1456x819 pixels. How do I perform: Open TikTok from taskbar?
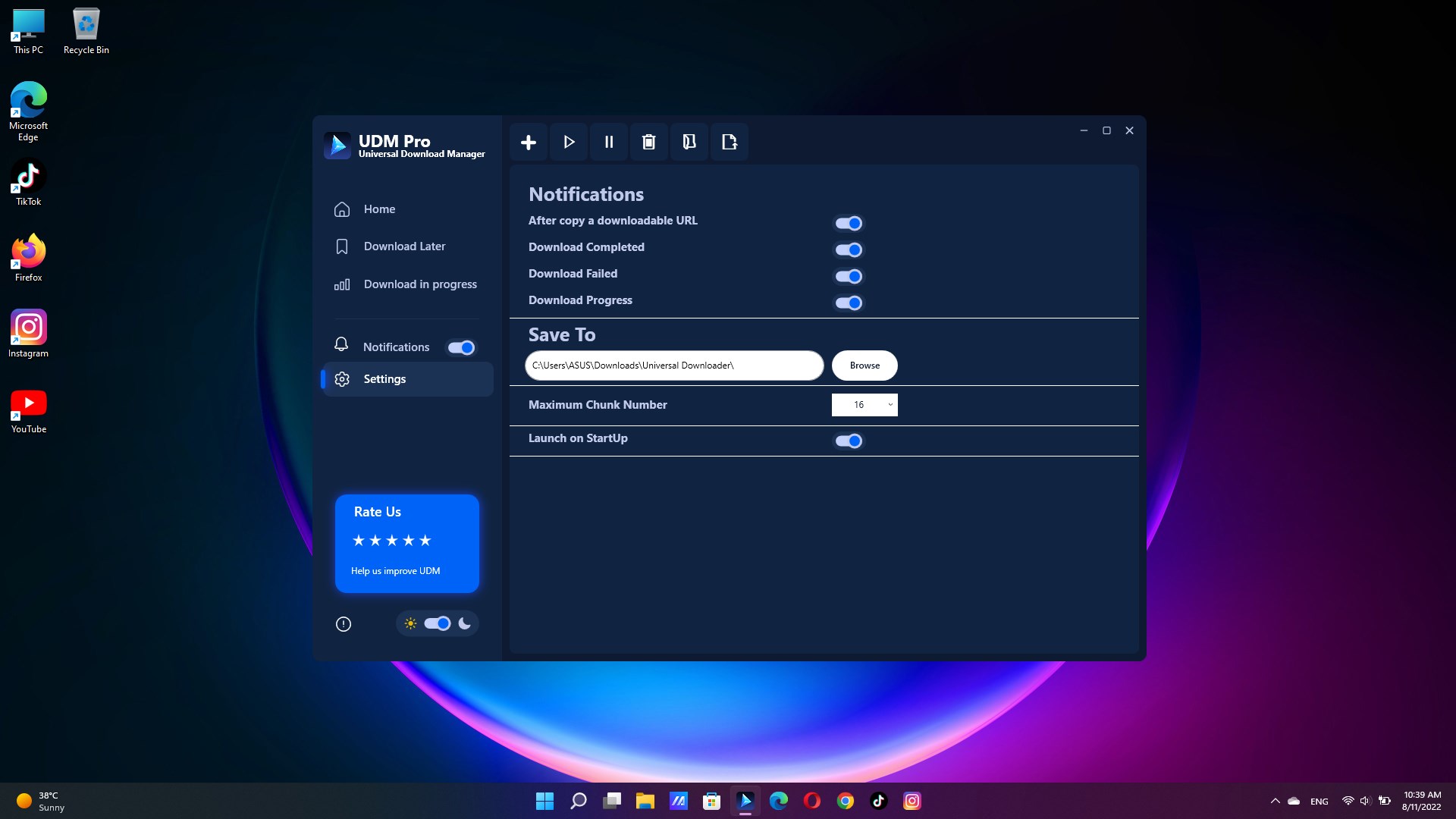(879, 801)
